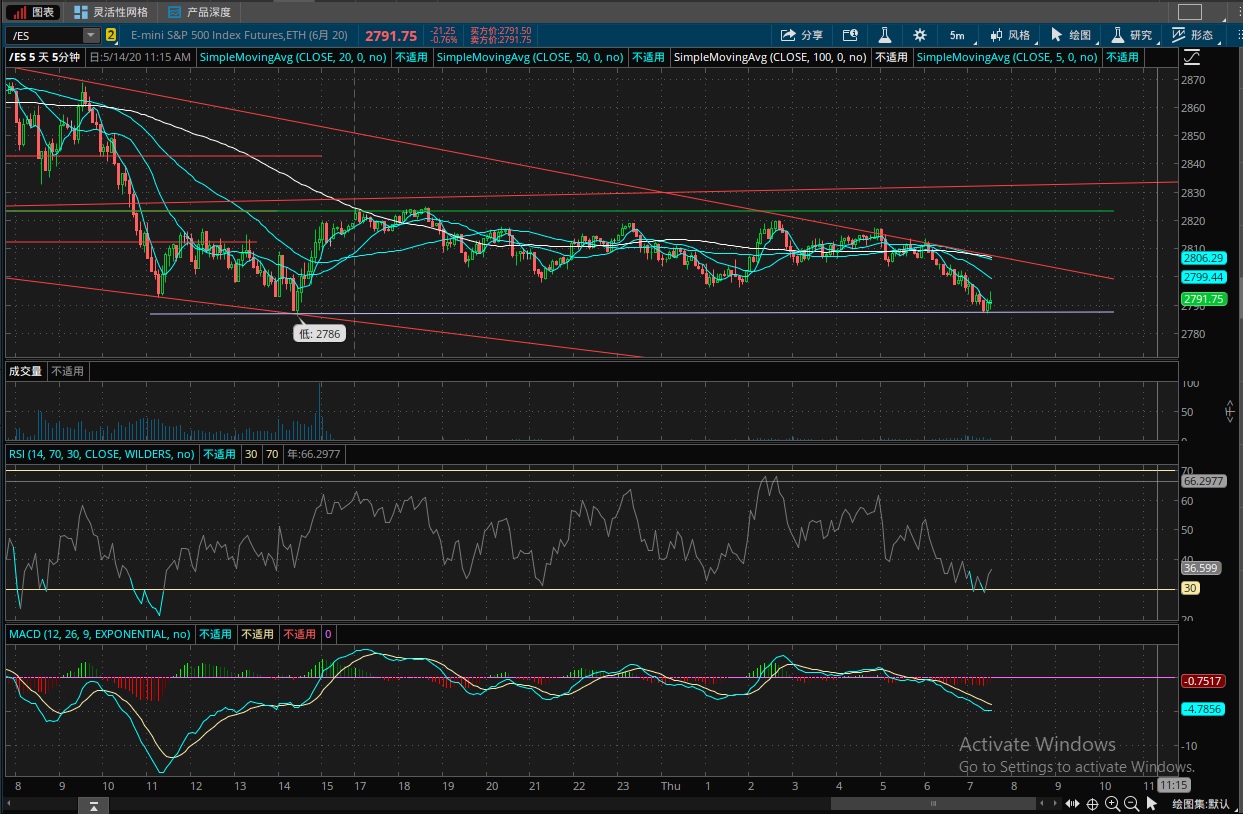This screenshot has width=1243, height=814.
Task: Activate the crosshair pan icon
Action: pyautogui.click(x=1092, y=804)
